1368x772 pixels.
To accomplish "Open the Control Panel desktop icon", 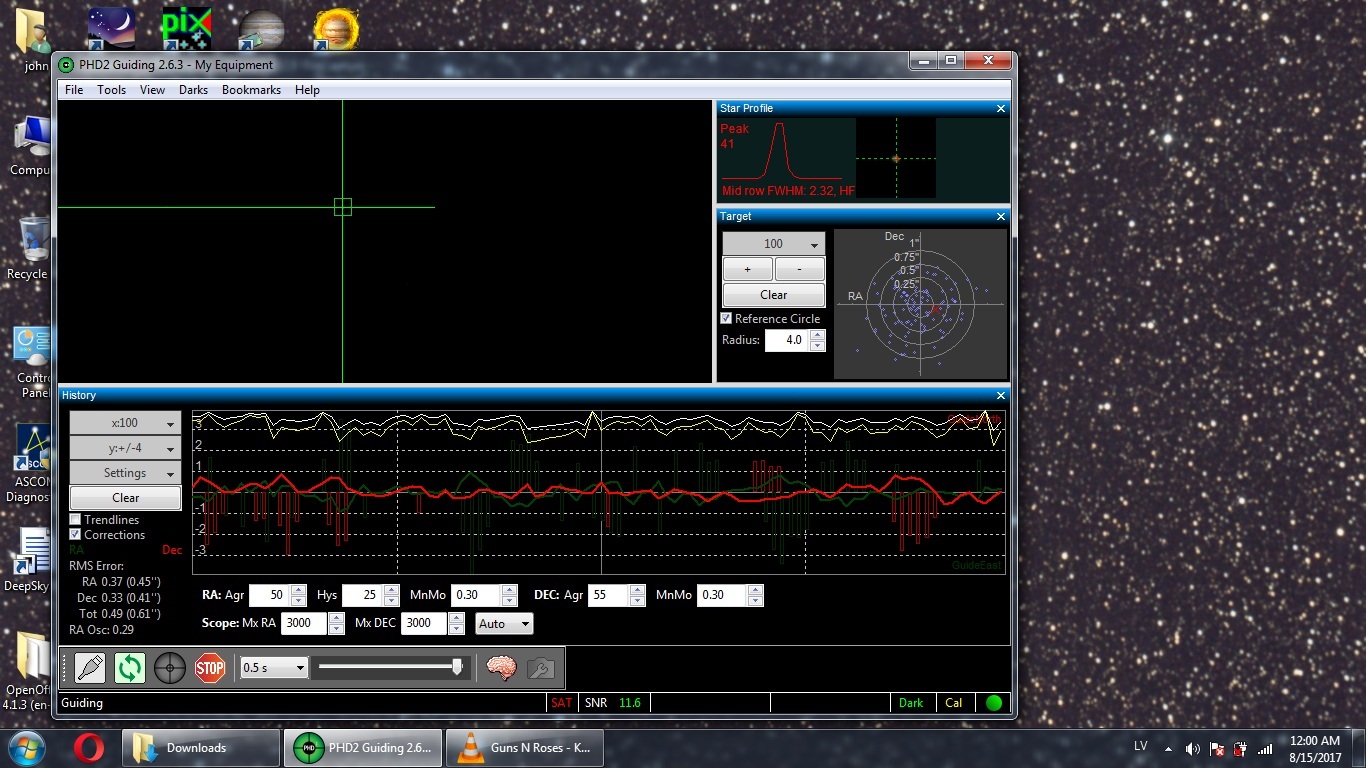I will point(32,362).
